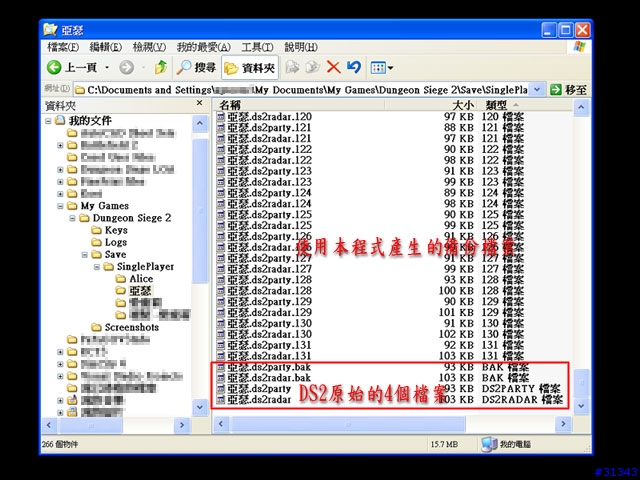This screenshot has width=640, height=480.
Task: Click the icon of 亞瑟.ds2radar.124
Action: point(221,204)
